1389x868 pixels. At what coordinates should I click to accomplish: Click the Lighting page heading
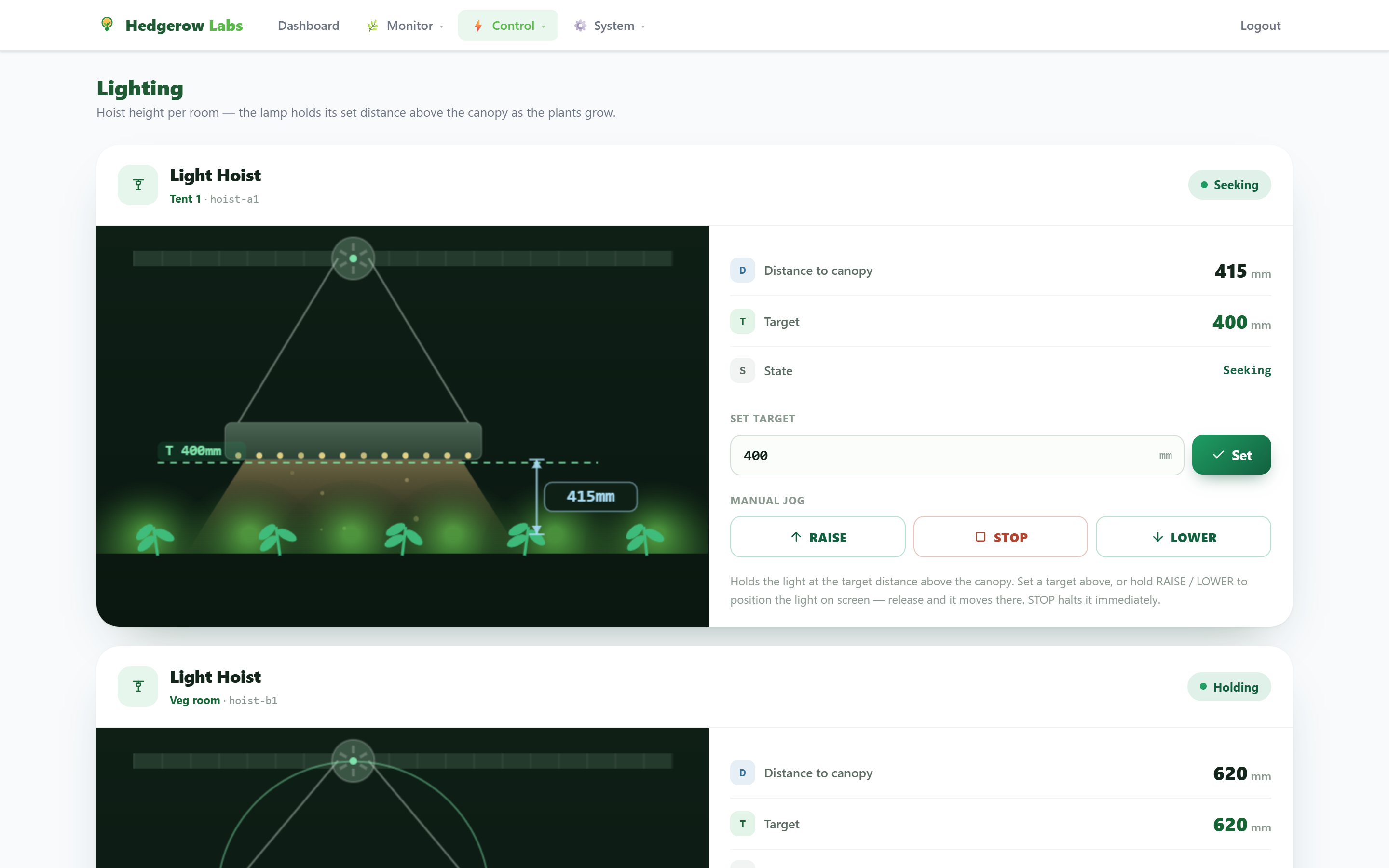coord(139,88)
